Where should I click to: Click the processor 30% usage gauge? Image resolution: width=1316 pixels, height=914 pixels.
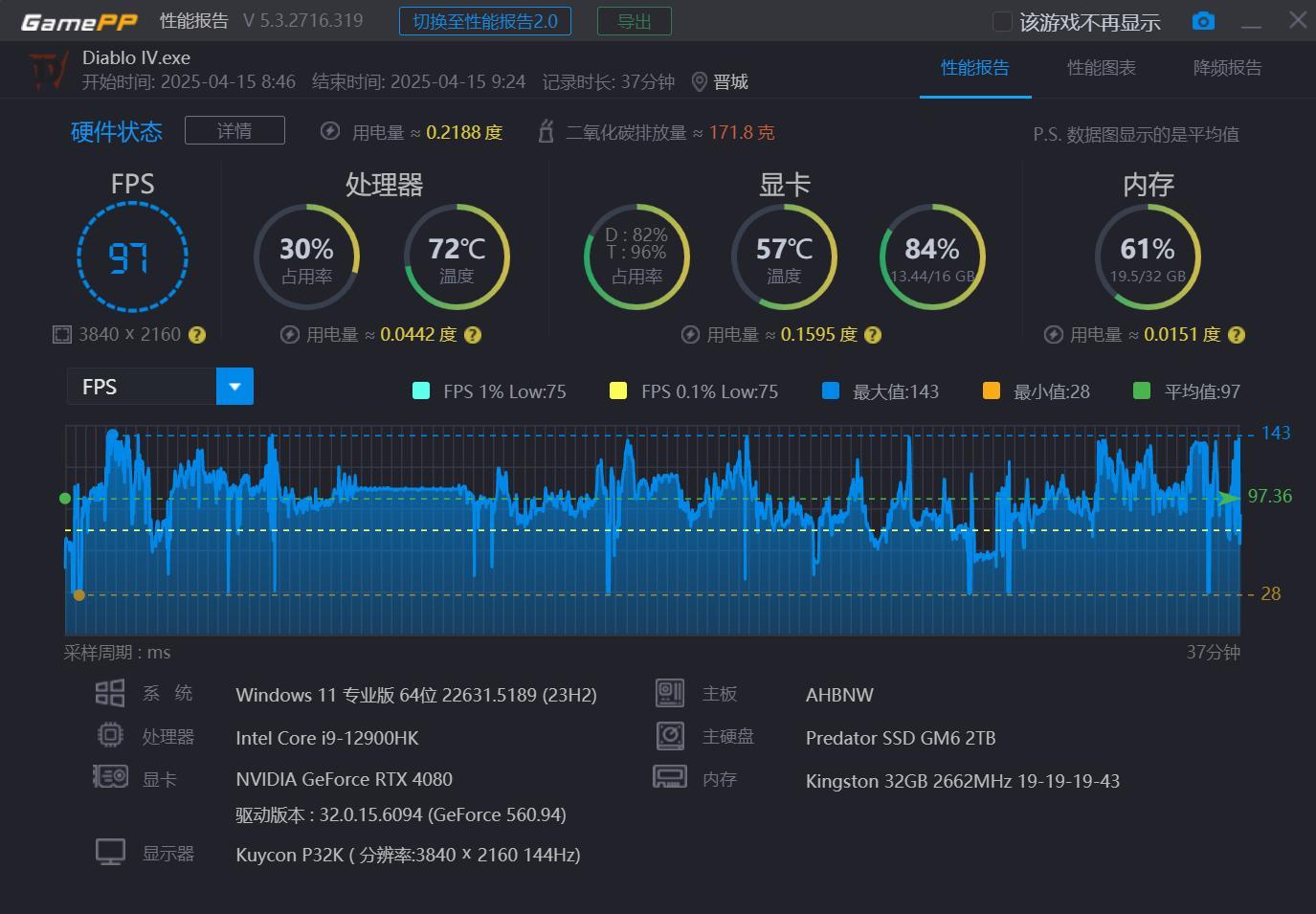[x=306, y=256]
